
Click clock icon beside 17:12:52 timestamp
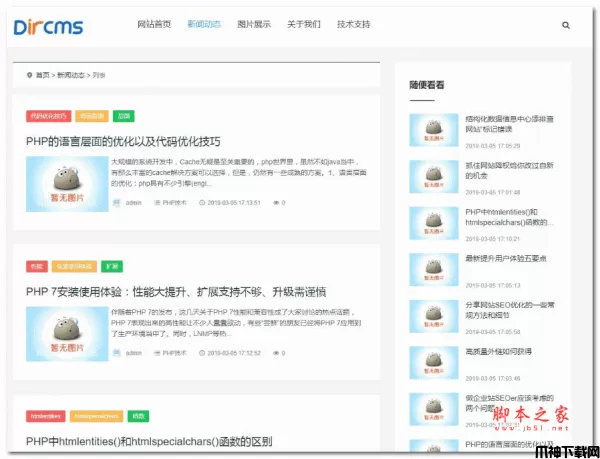point(202,353)
